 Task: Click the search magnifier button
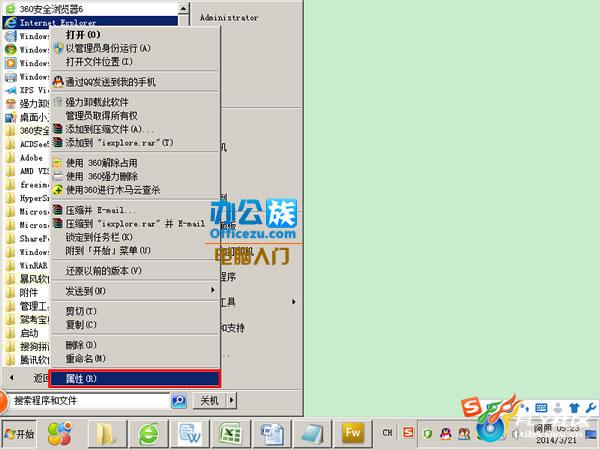tap(179, 401)
